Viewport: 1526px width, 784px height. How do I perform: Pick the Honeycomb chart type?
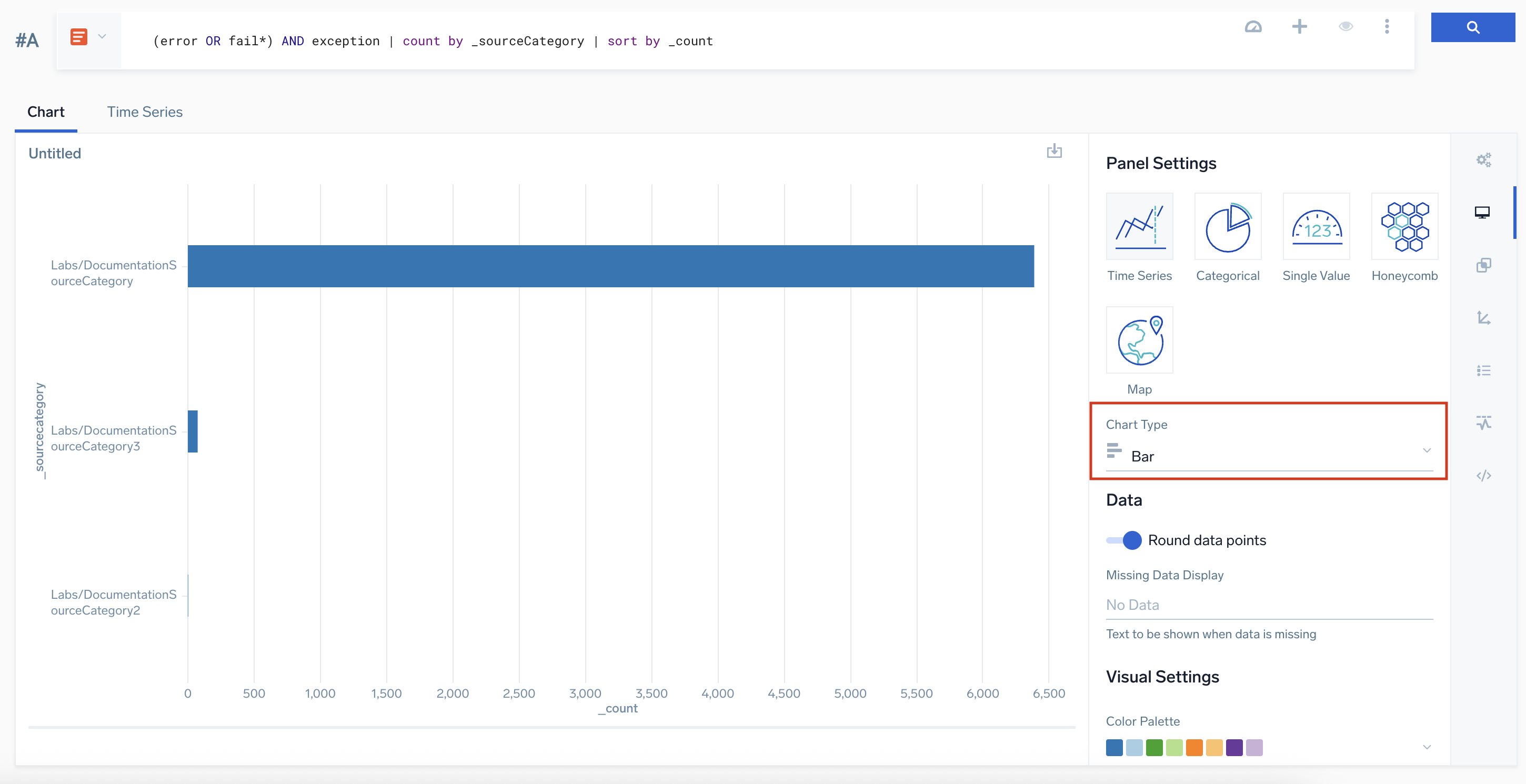pyautogui.click(x=1405, y=226)
